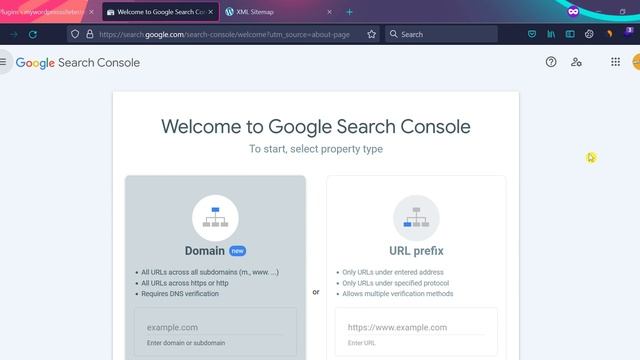Toggle the Firefox sidebar icon
This screenshot has width=640, height=360.
[x=570, y=34]
